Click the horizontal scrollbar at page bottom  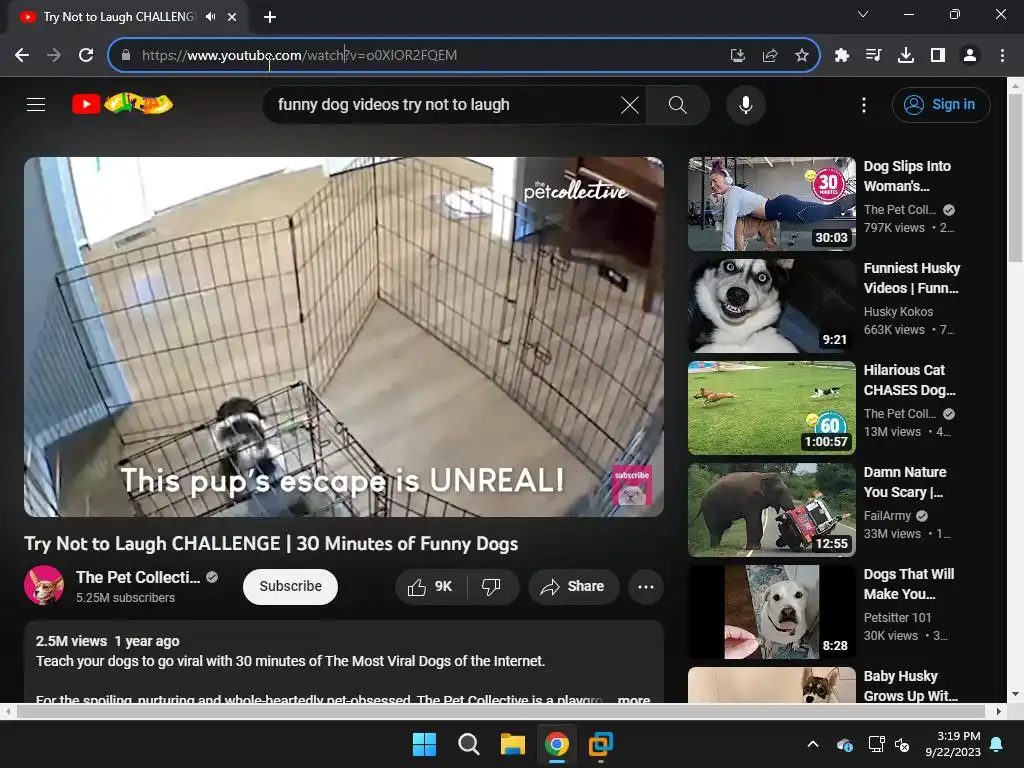point(503,711)
